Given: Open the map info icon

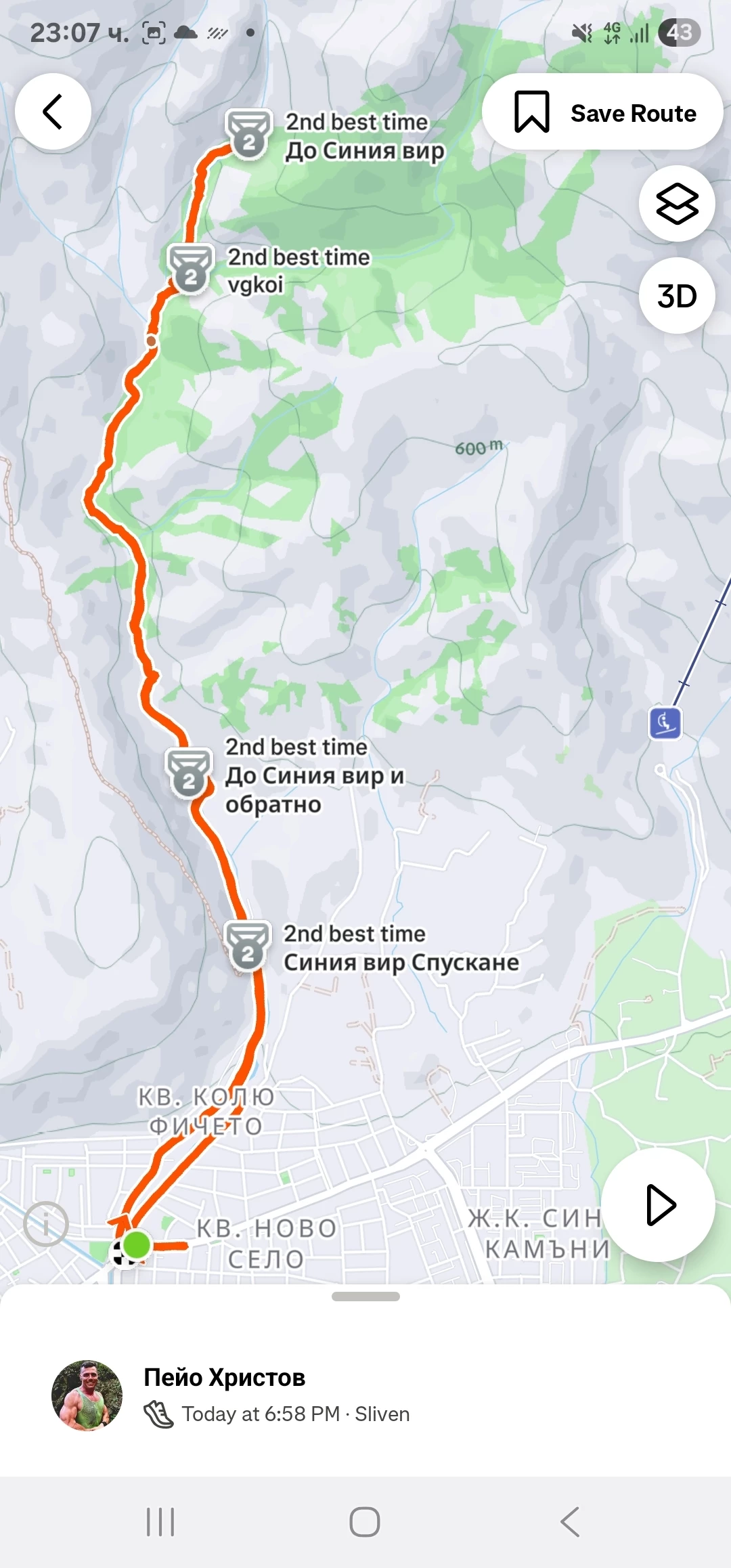Looking at the screenshot, I should coord(46,1224).
